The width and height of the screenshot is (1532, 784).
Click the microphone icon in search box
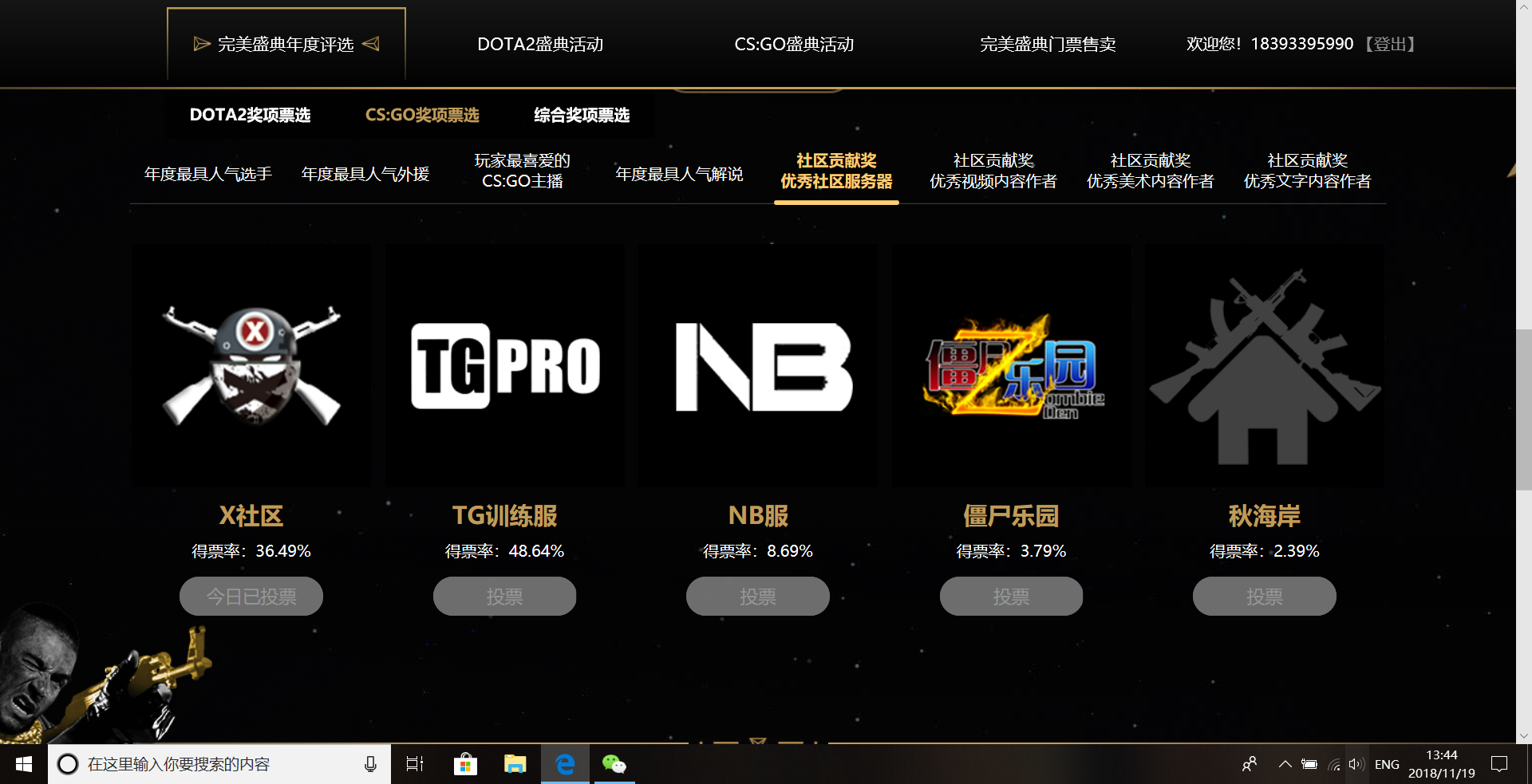(369, 764)
